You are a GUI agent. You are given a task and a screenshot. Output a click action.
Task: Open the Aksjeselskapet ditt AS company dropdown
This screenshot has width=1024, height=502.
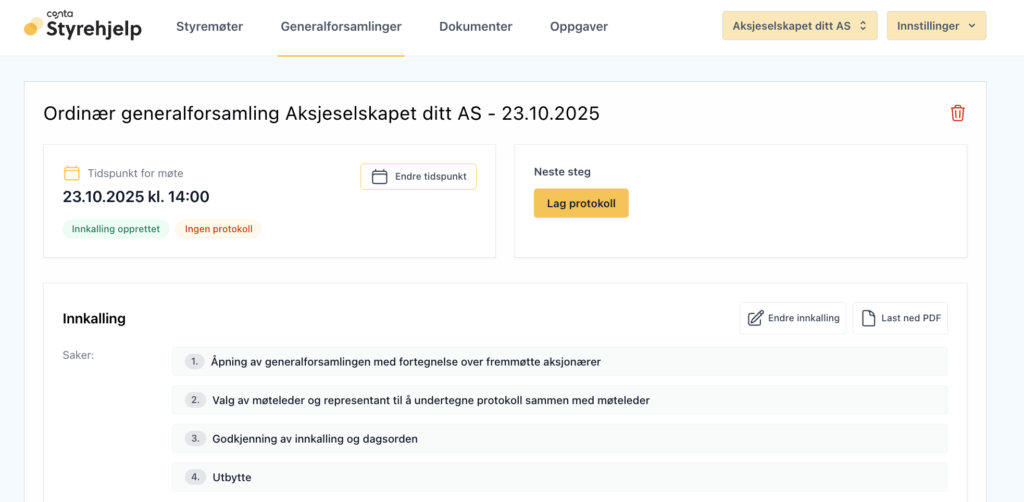[799, 26]
